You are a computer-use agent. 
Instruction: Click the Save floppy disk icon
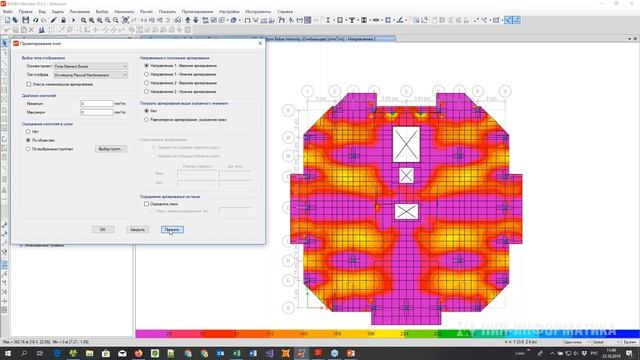(x=26, y=20)
